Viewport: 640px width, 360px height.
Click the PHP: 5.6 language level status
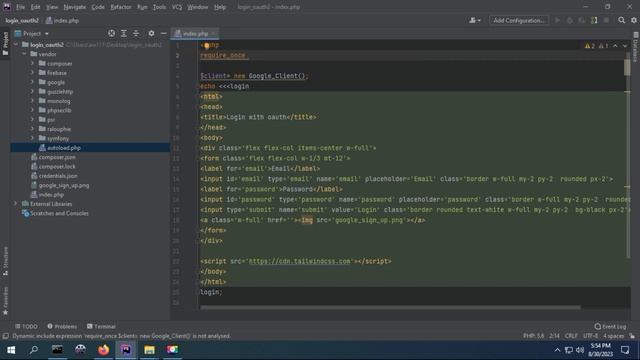[x=533, y=336]
